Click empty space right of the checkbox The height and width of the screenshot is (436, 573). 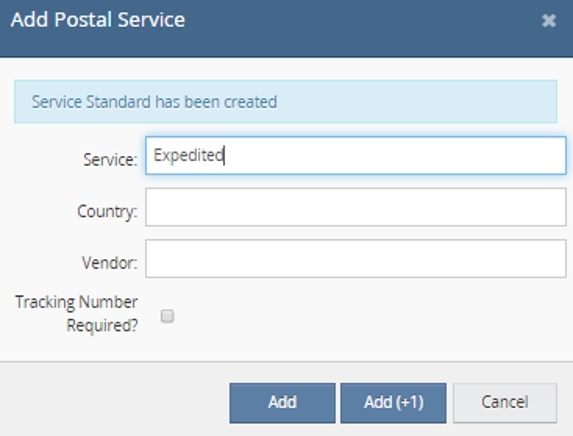(x=365, y=316)
